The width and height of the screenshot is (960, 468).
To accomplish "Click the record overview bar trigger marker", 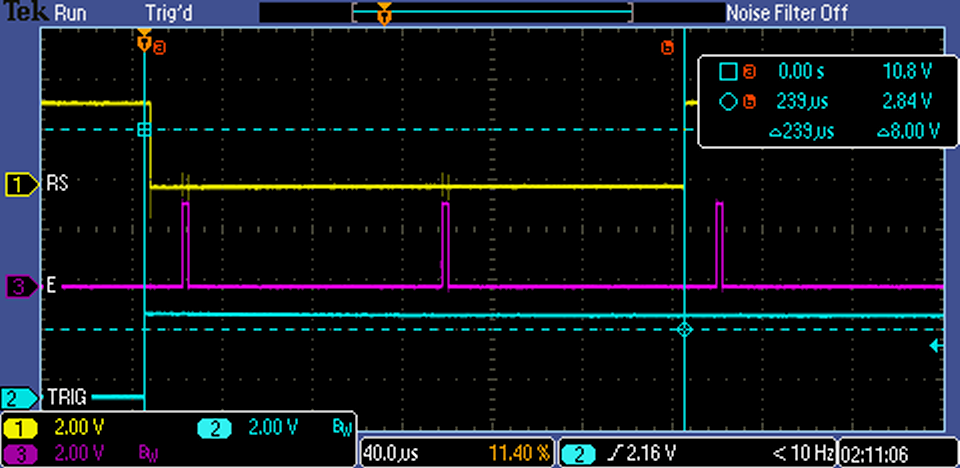I will point(384,14).
